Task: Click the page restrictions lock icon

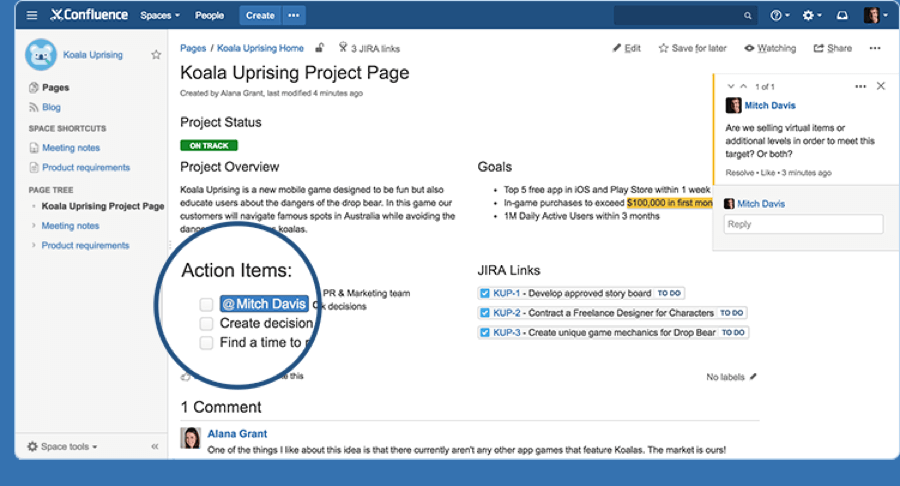Action: point(320,48)
